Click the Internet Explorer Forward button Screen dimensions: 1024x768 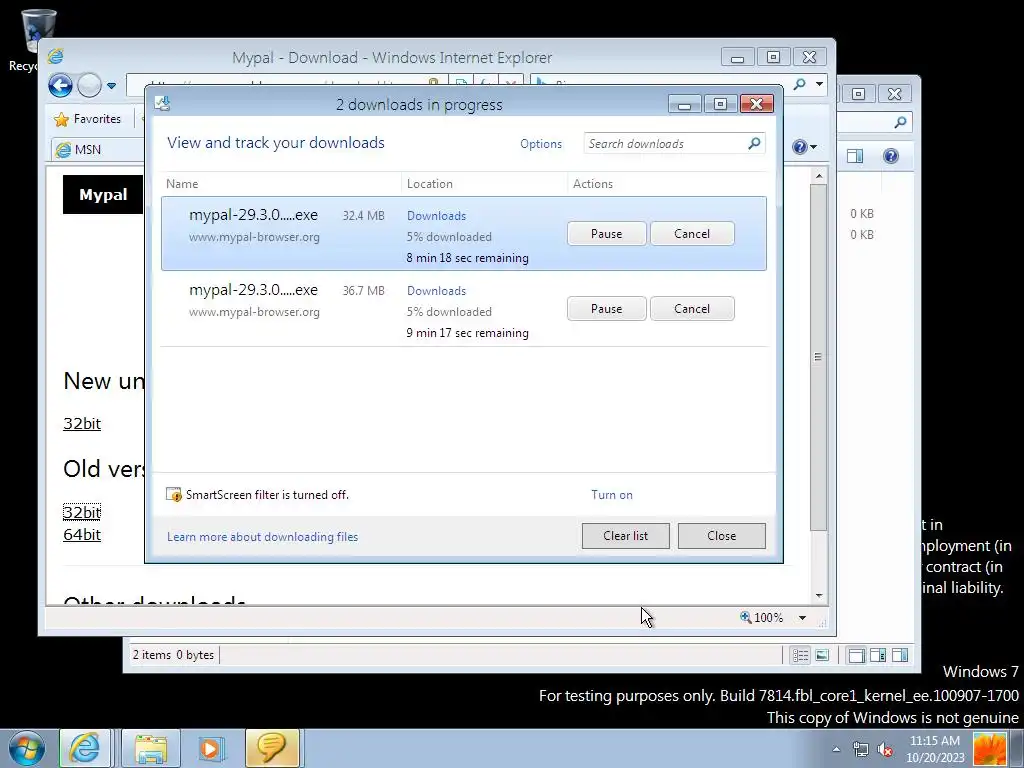[x=89, y=86]
